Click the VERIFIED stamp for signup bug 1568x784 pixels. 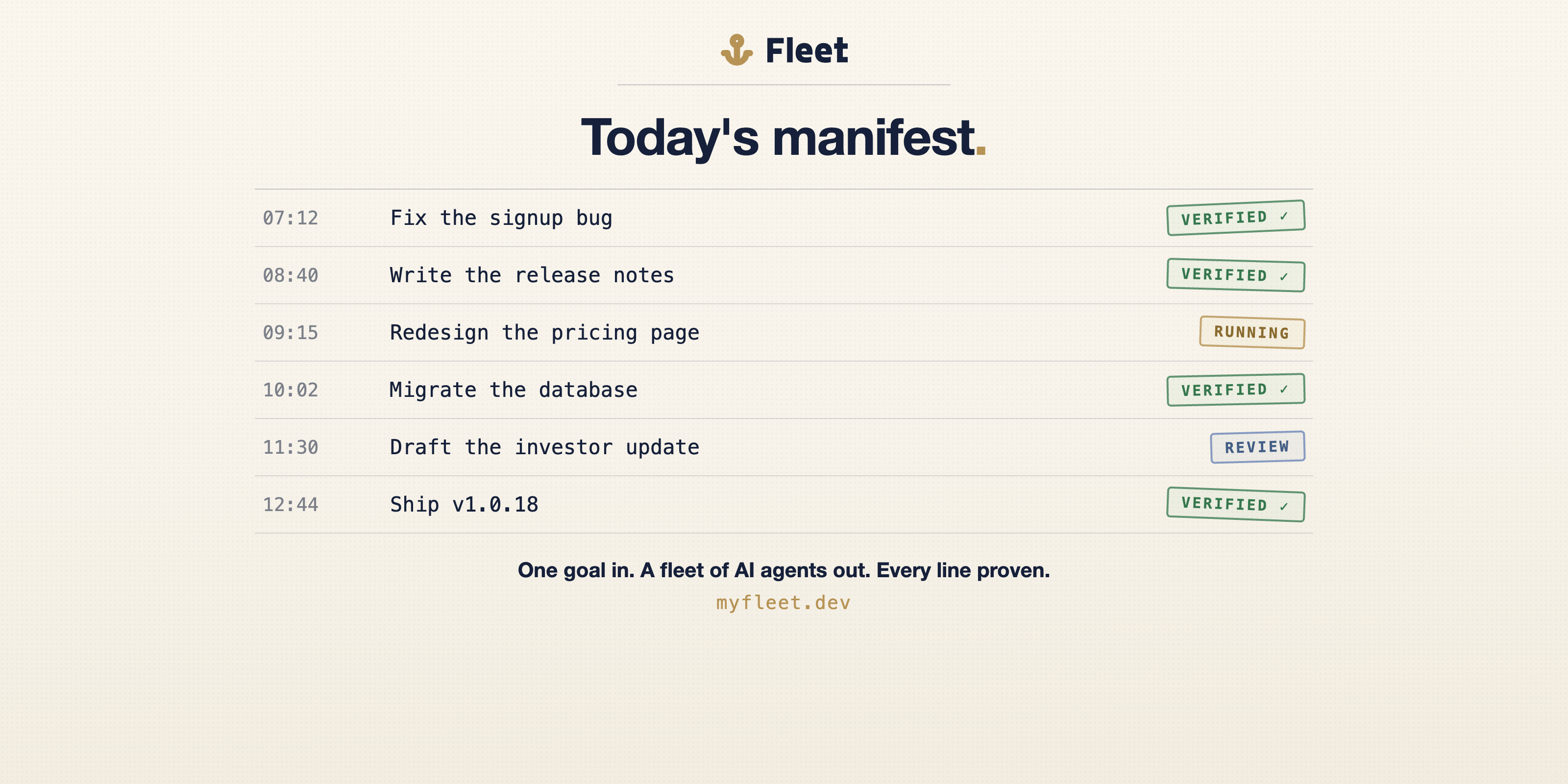point(1236,217)
